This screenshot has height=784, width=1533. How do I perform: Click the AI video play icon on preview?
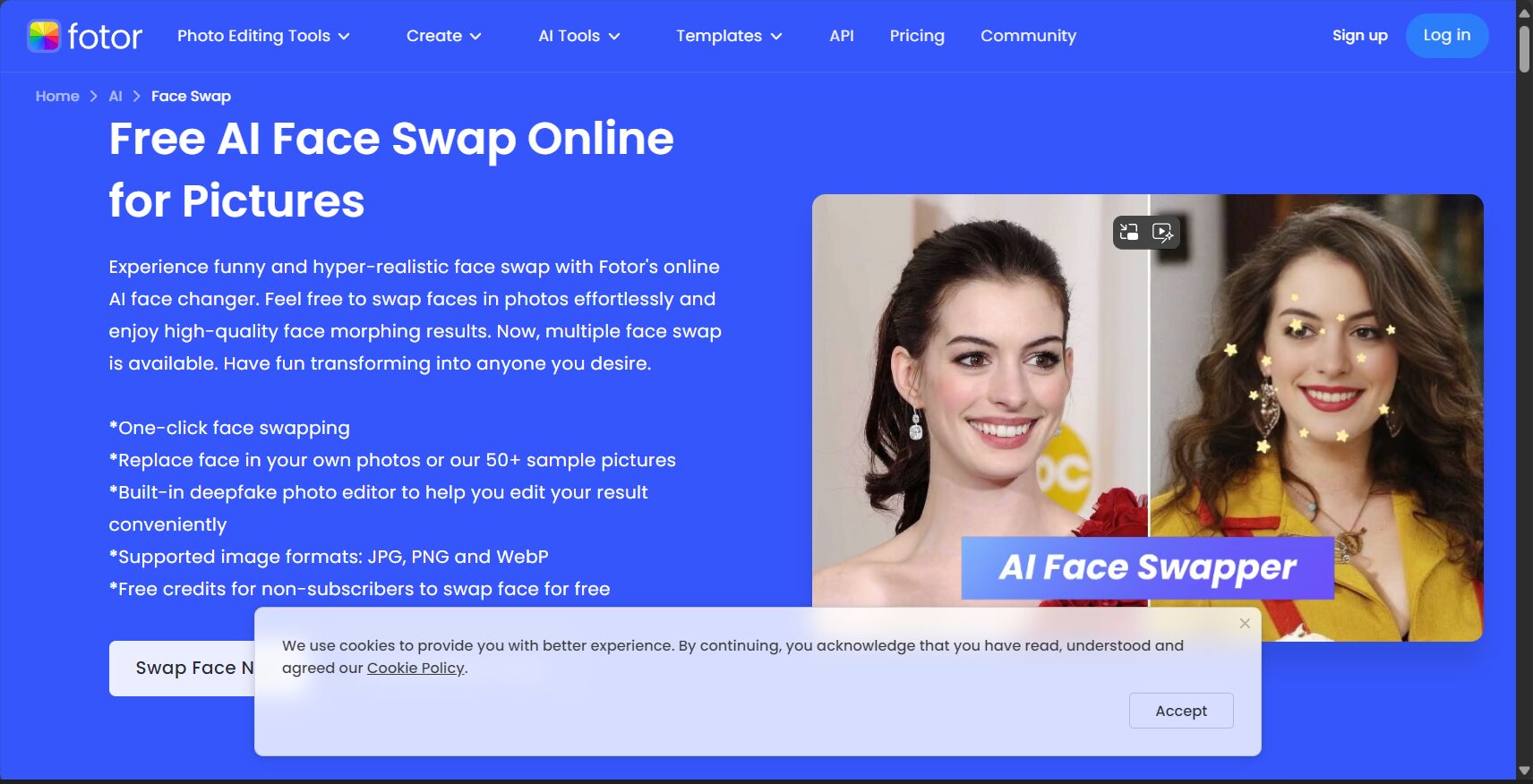(x=1162, y=232)
